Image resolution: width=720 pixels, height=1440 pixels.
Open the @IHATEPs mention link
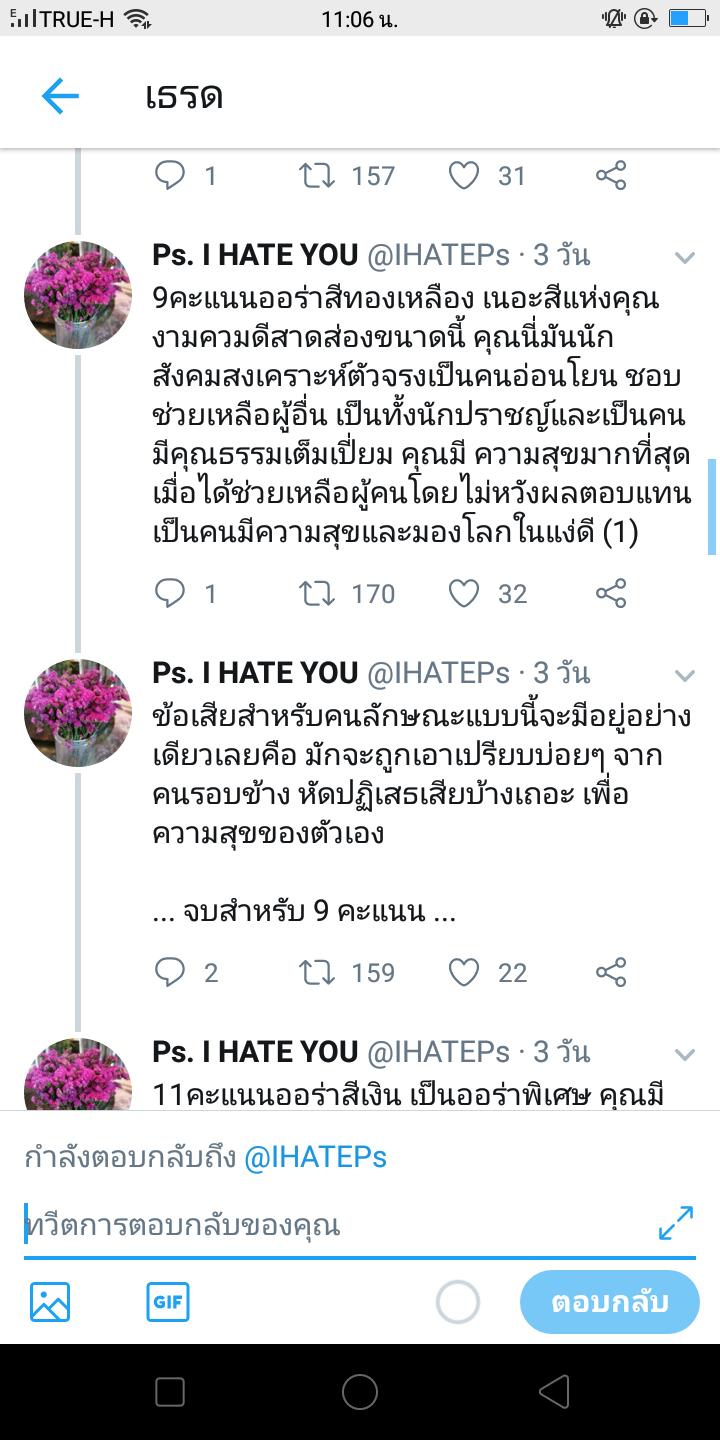click(315, 1158)
